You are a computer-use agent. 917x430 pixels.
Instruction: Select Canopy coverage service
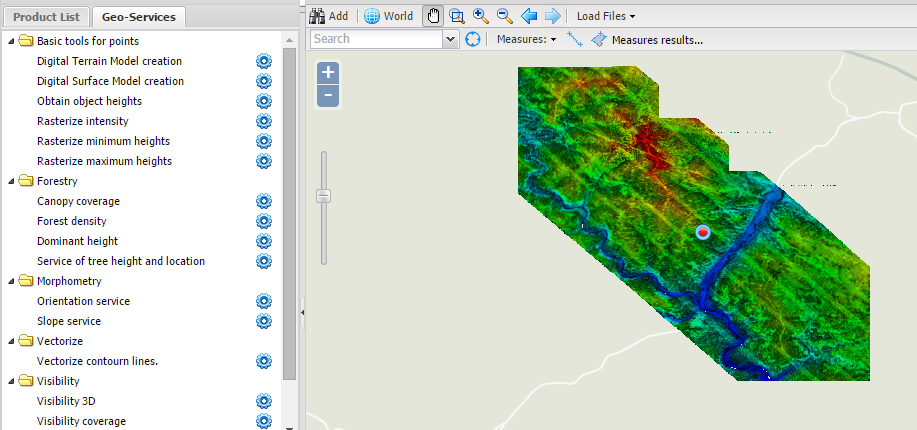78,201
